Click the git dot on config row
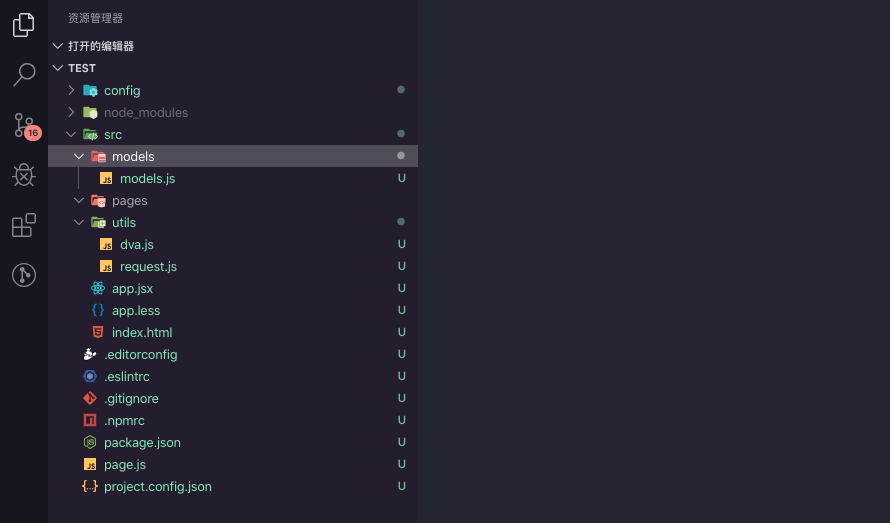The width and height of the screenshot is (890, 523). pyautogui.click(x=401, y=90)
